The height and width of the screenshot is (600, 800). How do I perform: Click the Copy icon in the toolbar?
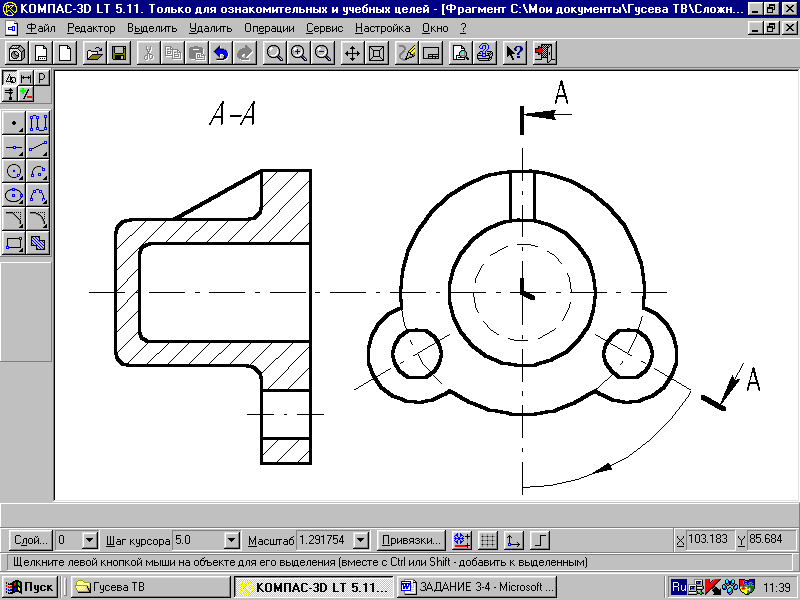click(x=173, y=53)
